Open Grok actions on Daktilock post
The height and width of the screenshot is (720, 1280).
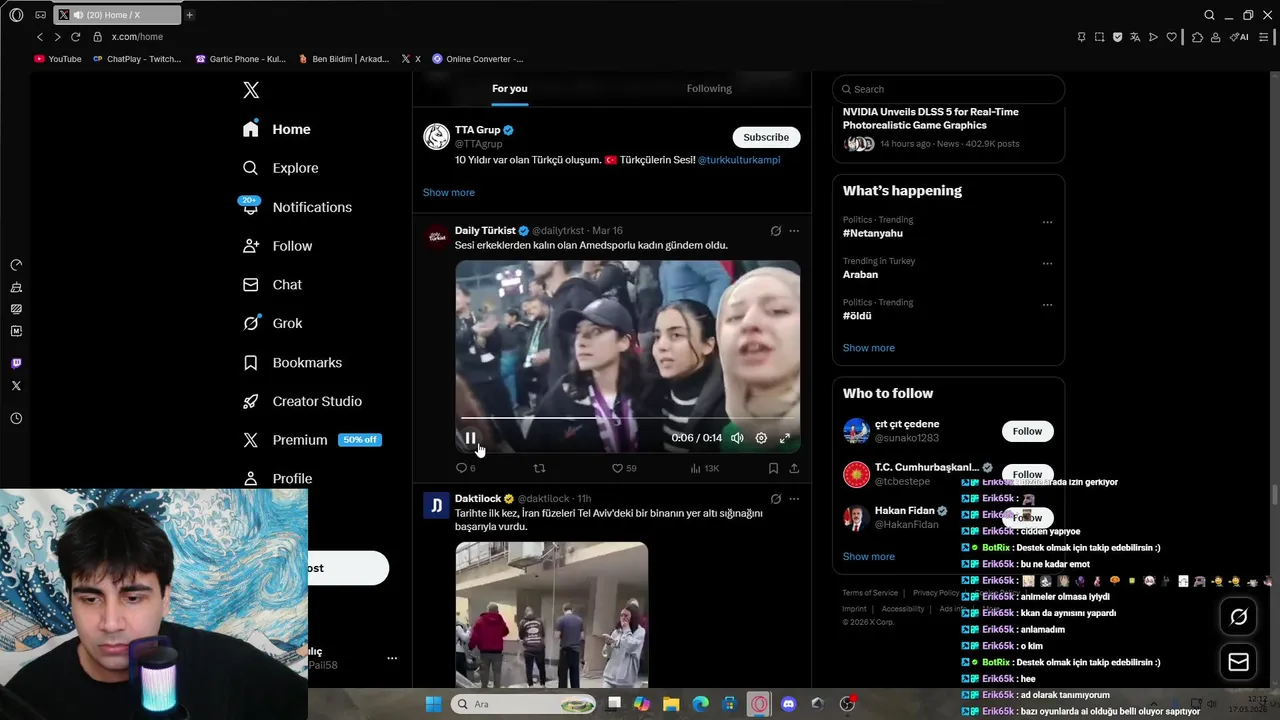click(x=775, y=499)
